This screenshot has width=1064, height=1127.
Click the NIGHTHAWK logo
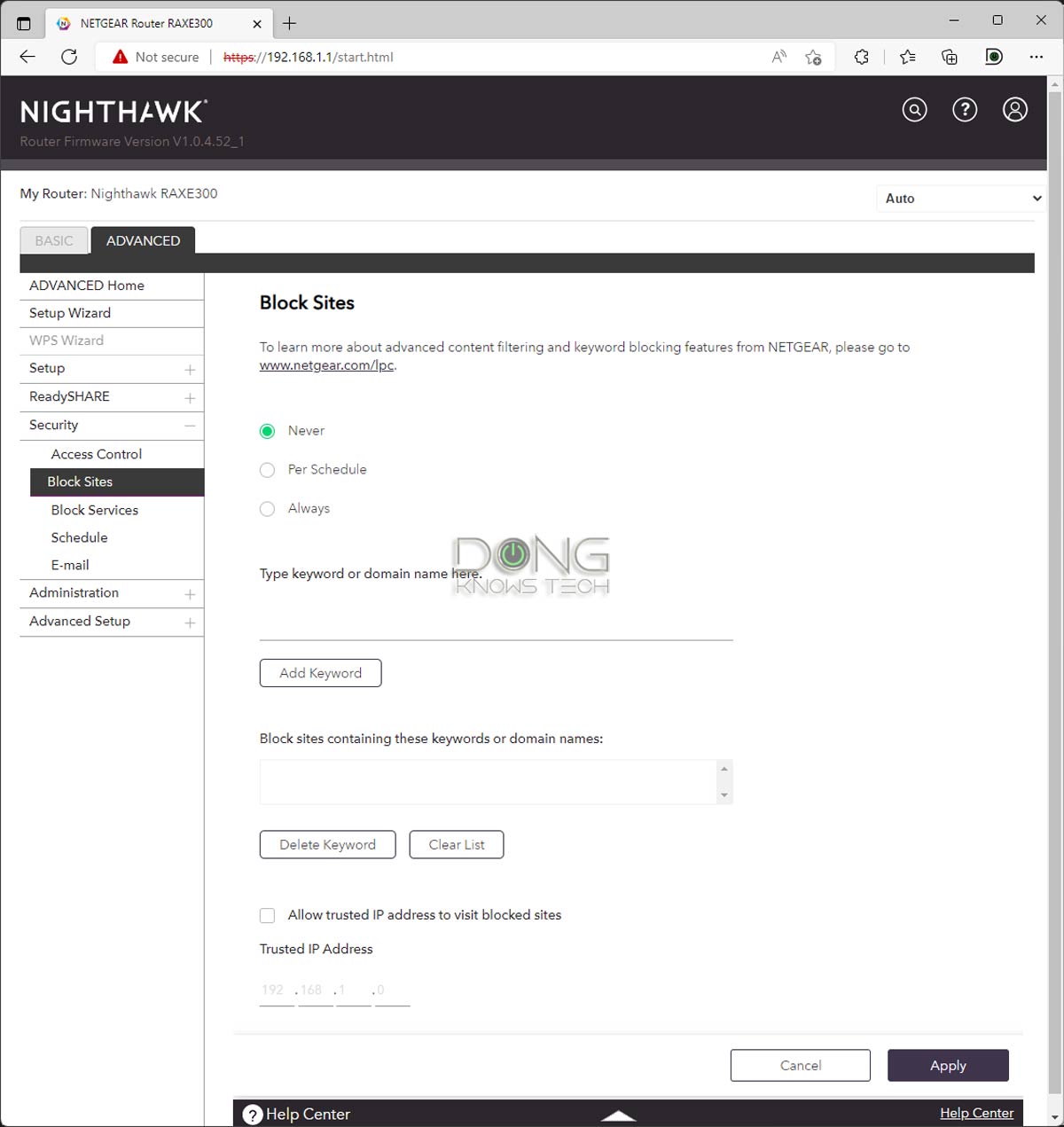coord(114,112)
